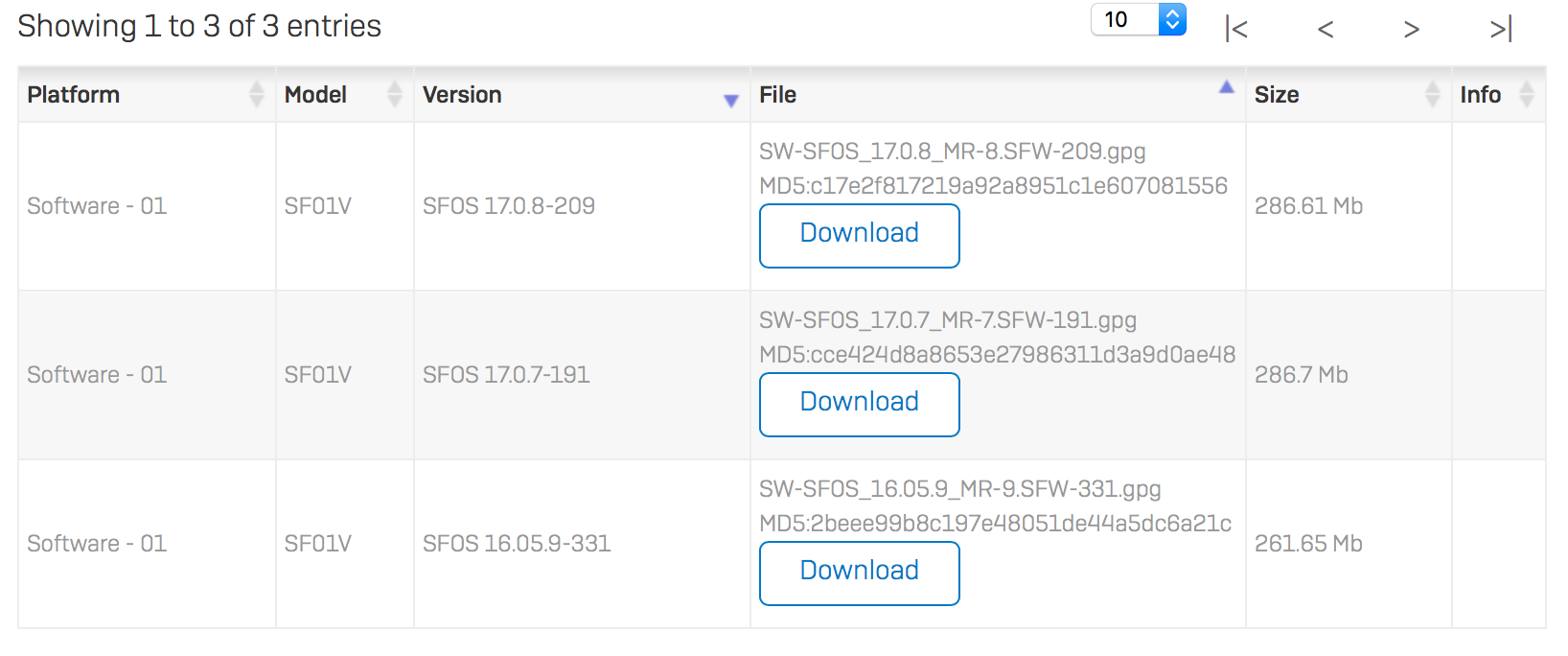The image size is (1568, 656).
Task: Click the Platform column header label
Action: pyautogui.click(x=74, y=95)
